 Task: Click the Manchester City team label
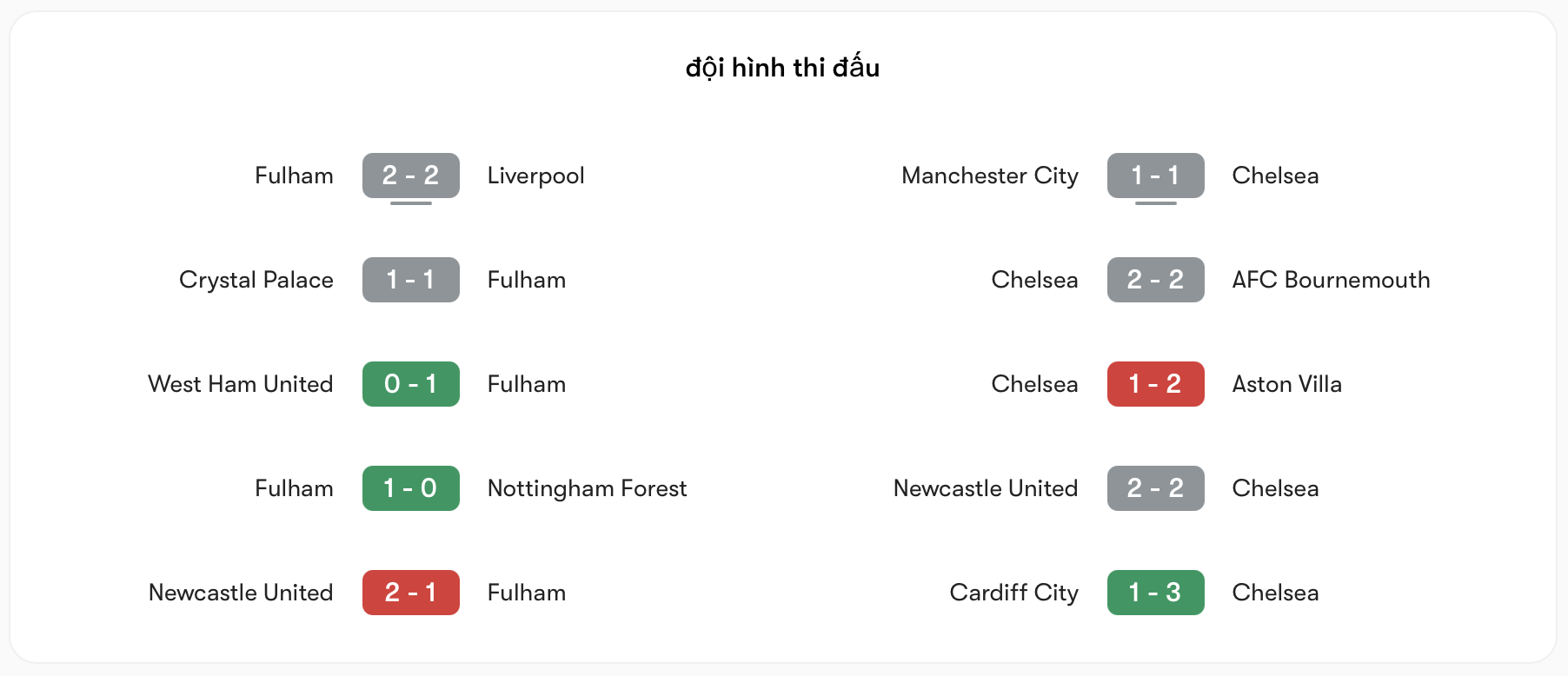click(x=990, y=176)
